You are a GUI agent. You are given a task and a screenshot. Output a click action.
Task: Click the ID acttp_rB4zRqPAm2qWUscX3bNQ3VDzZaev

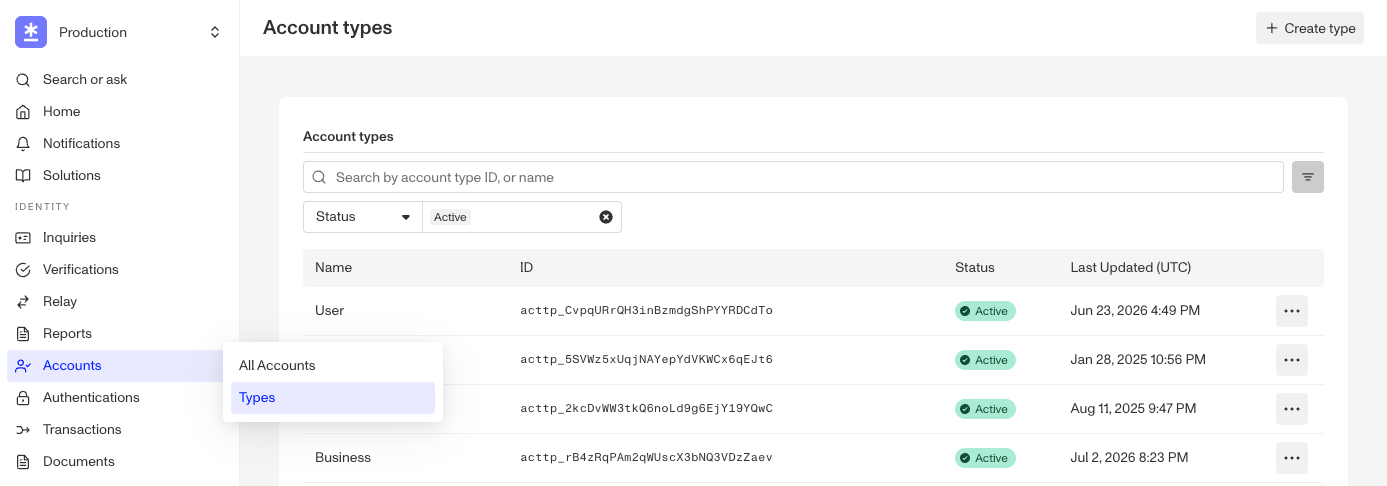pos(646,458)
